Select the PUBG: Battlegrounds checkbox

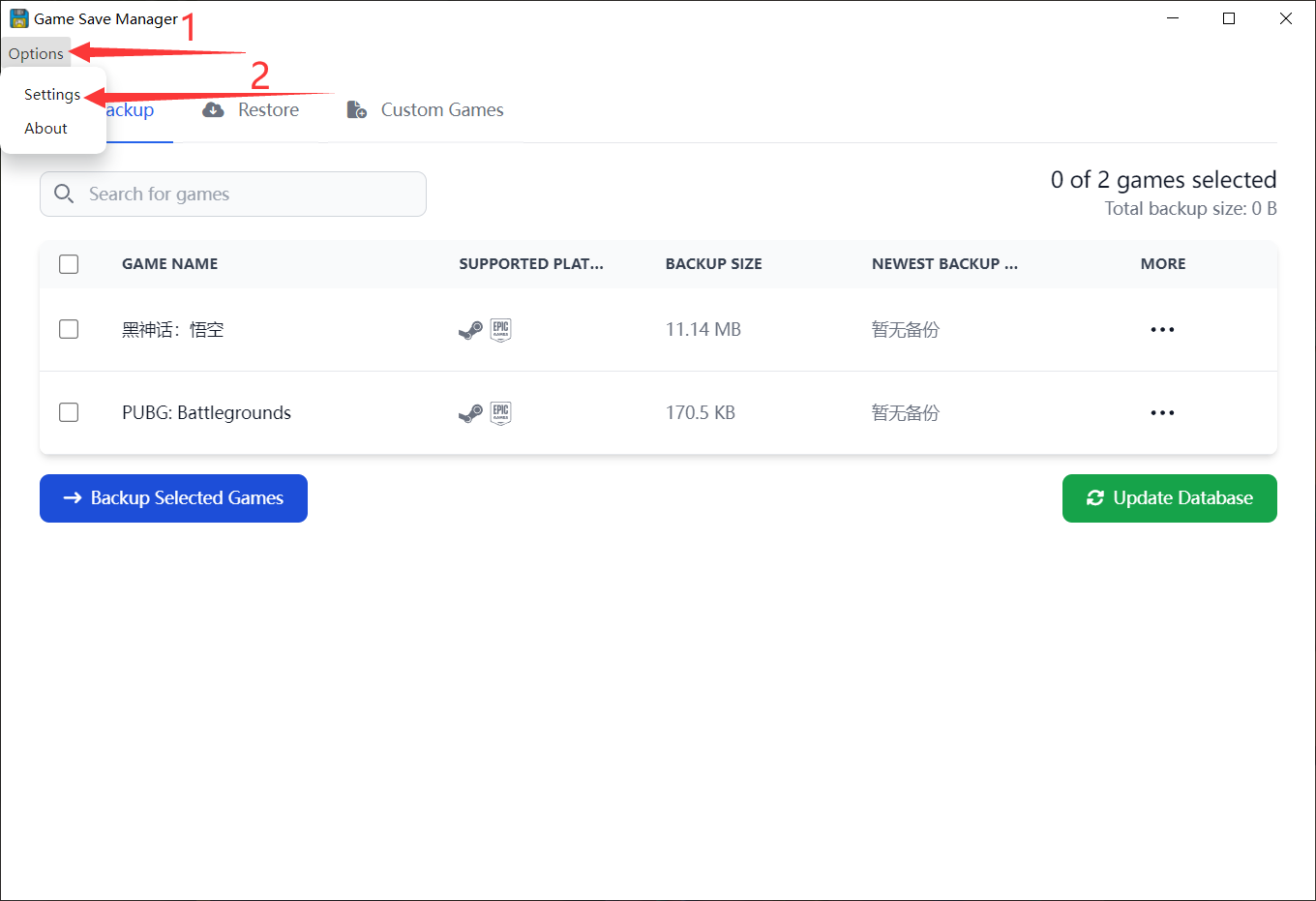pos(69,412)
